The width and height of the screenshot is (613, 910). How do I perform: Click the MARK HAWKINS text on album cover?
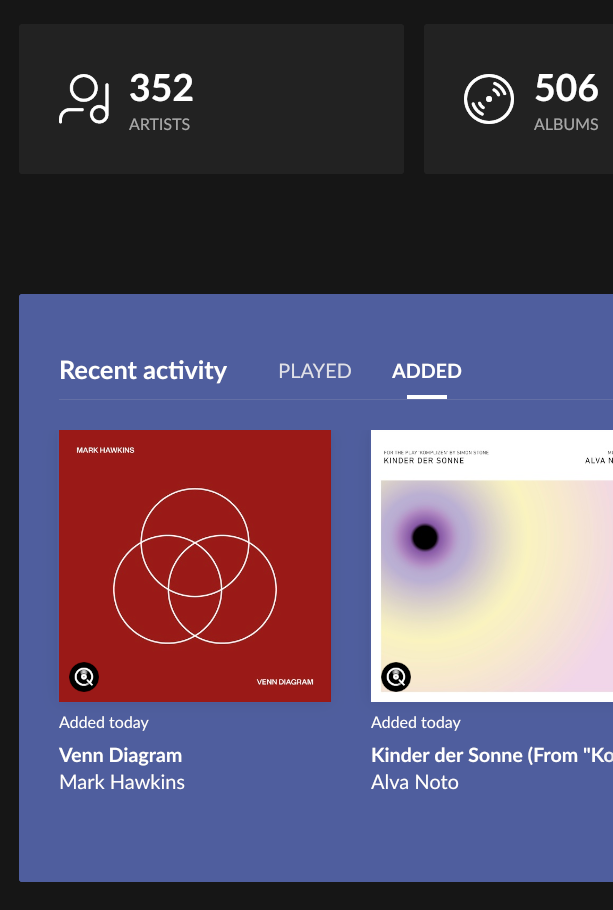(x=105, y=450)
